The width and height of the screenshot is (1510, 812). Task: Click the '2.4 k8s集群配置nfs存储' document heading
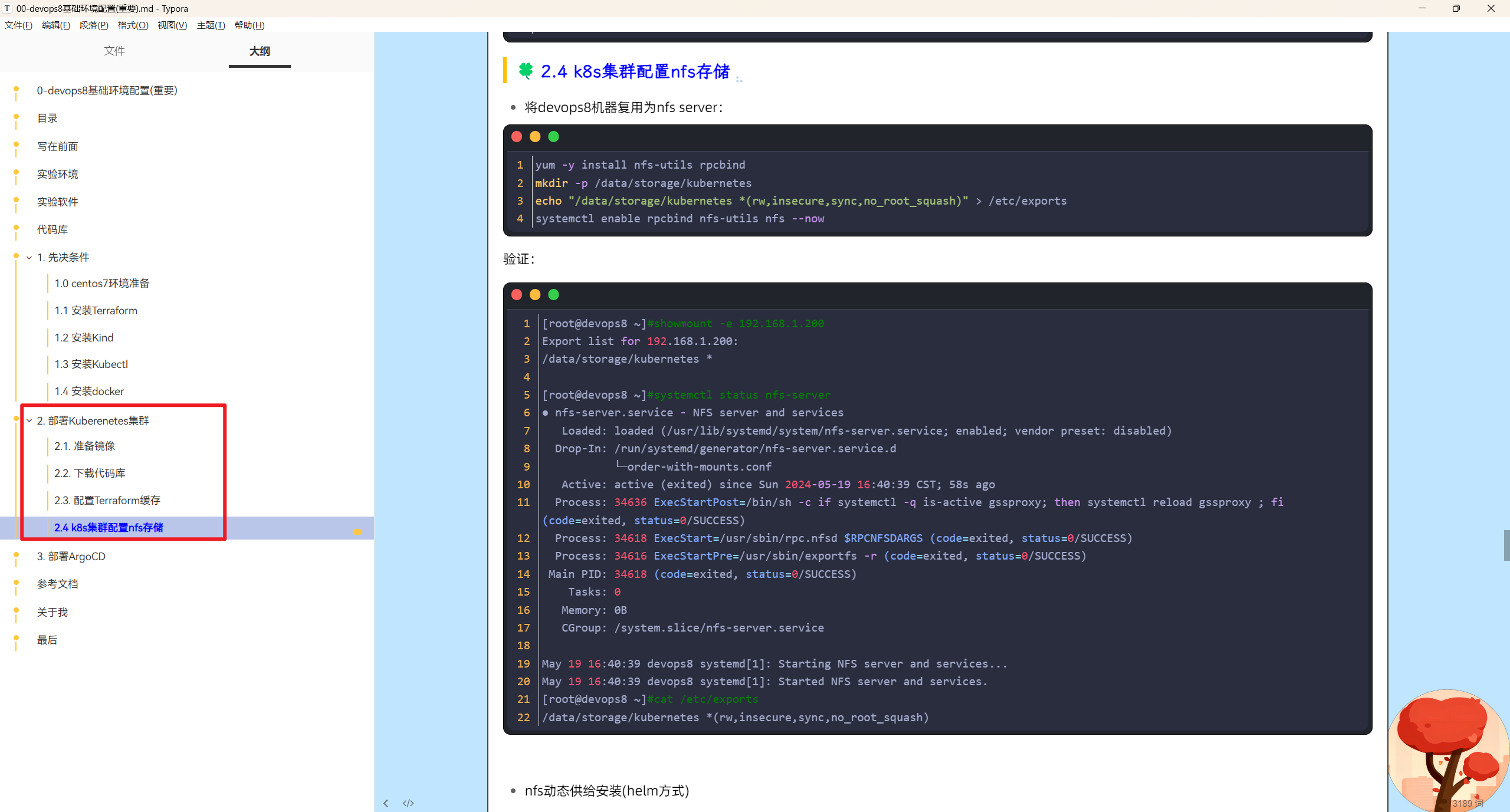pos(635,72)
